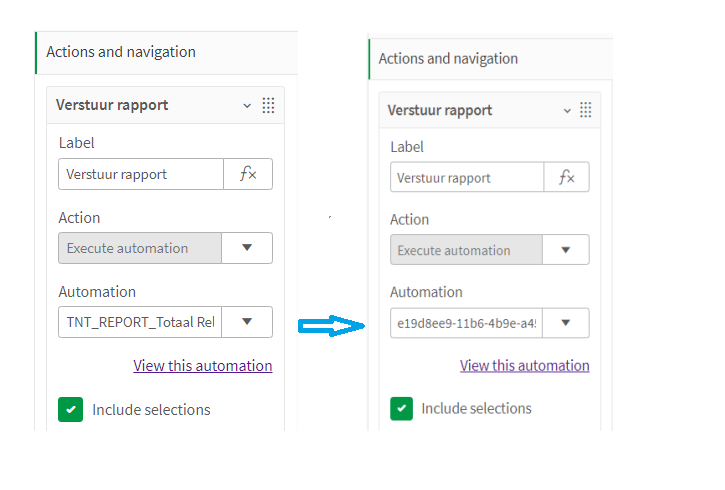This screenshot has height=490, width=725.
Task: Click Label input field in right panel
Action: coord(466,178)
